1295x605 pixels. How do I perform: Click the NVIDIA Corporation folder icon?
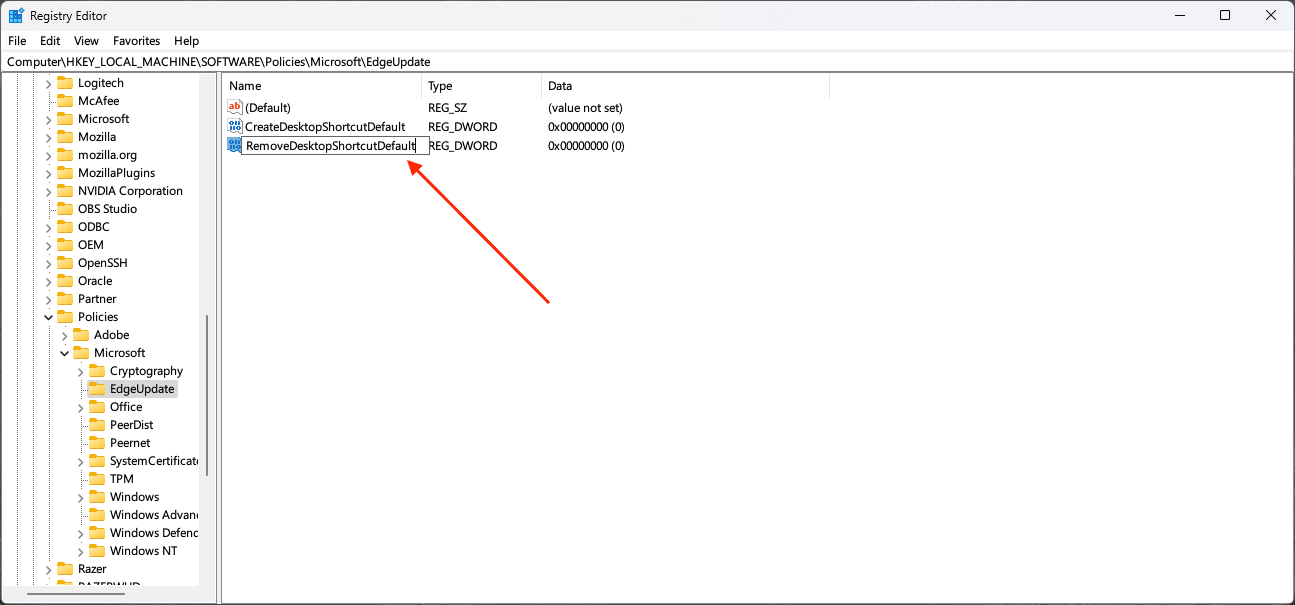pos(65,191)
